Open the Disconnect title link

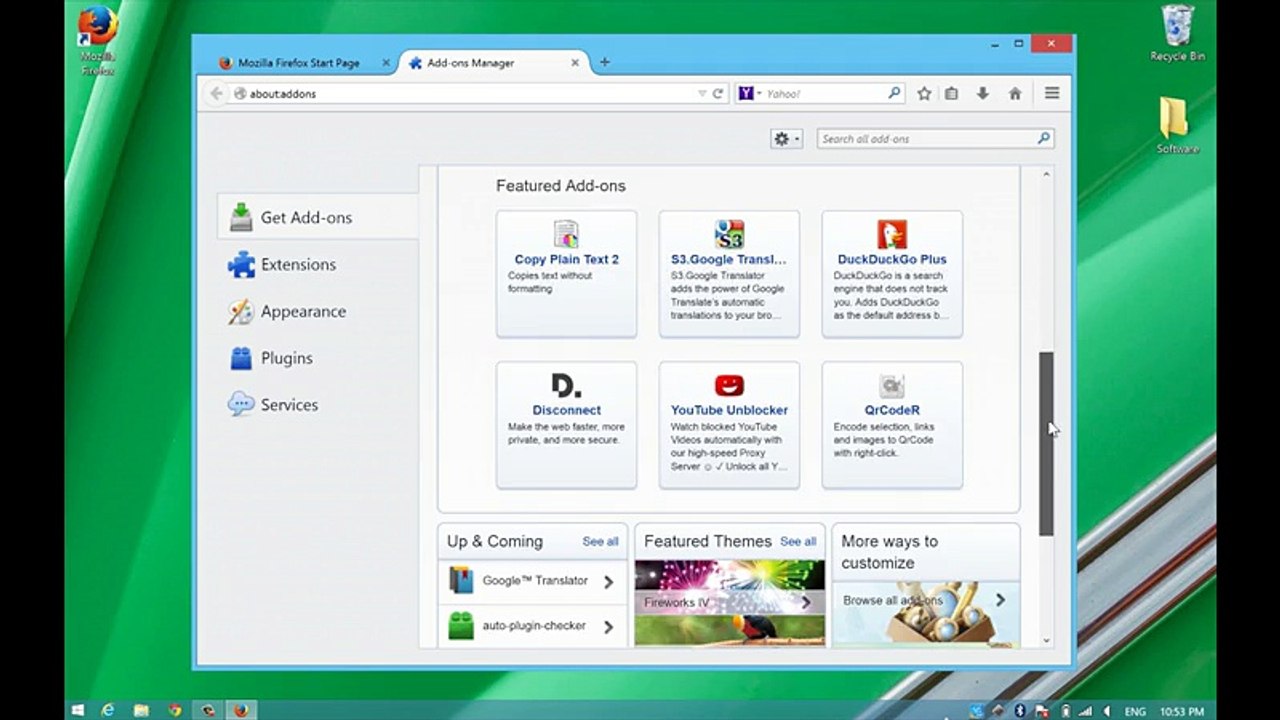[566, 410]
